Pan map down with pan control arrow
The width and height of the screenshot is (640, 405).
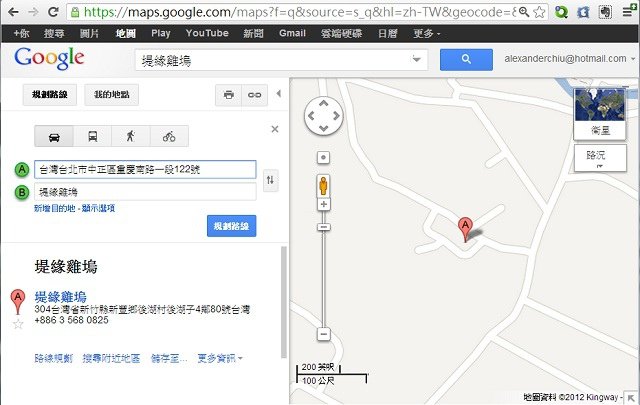[x=324, y=128]
